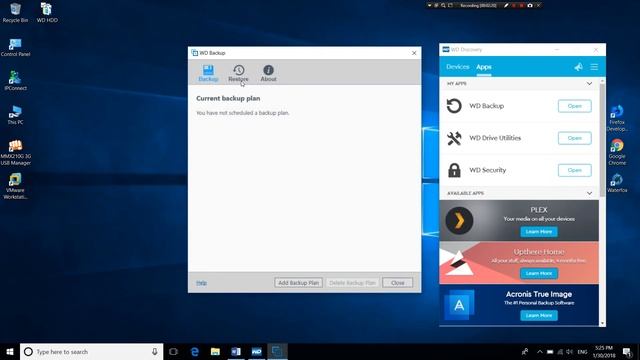This screenshot has height=360, width=640.
Task: Select the Apps tab in WD Discovery
Action: tap(484, 67)
